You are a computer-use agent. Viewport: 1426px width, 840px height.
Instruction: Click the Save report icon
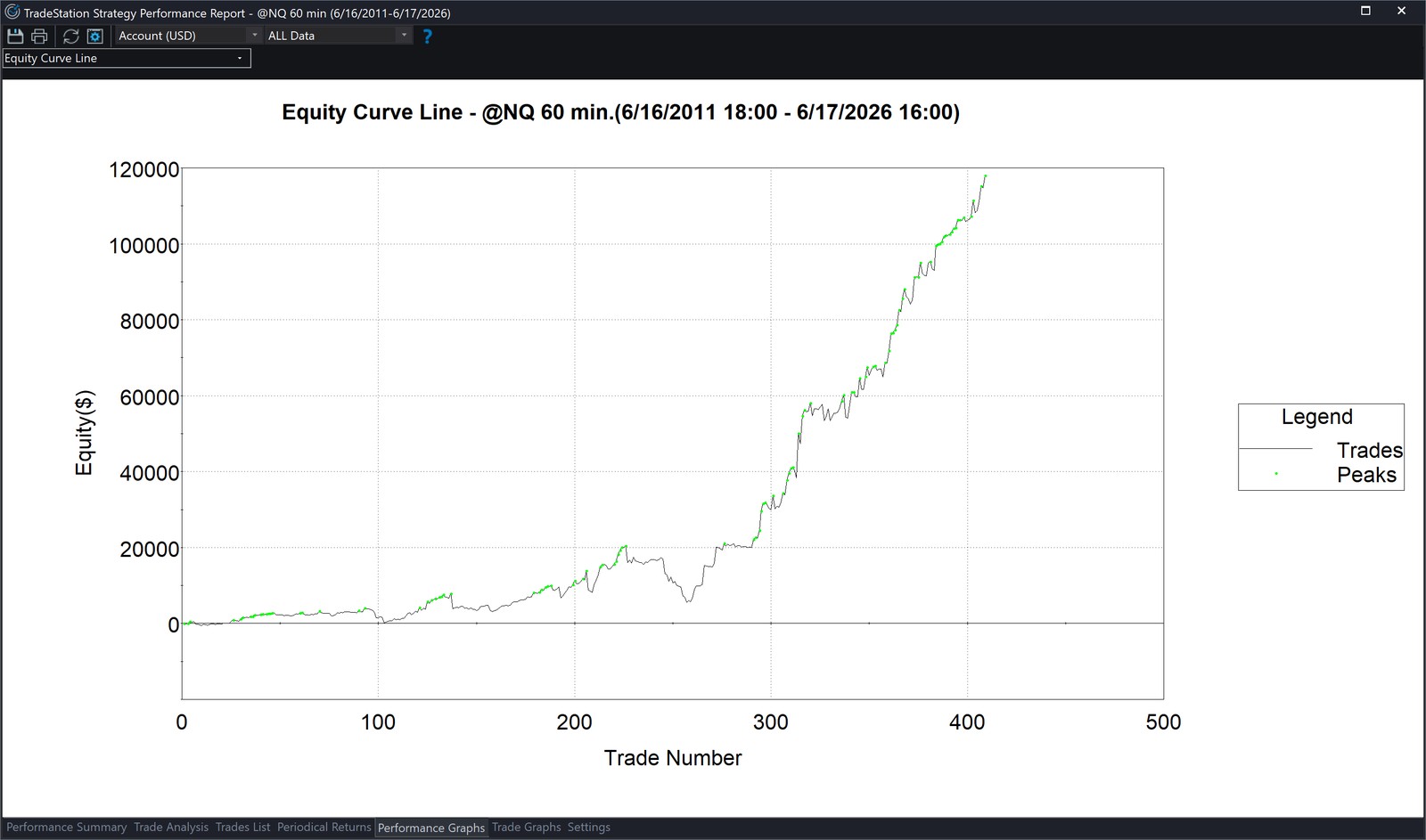[15, 36]
